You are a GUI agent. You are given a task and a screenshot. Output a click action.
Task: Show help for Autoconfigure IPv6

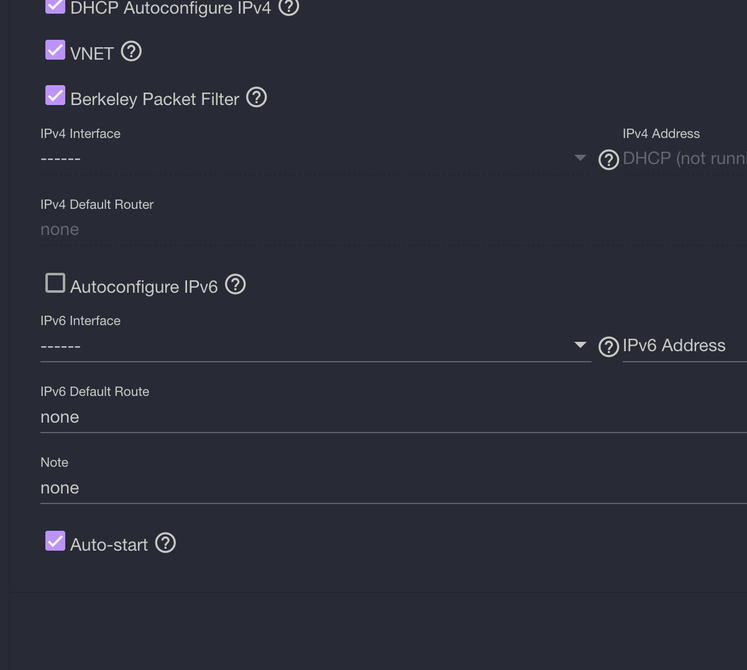click(235, 284)
